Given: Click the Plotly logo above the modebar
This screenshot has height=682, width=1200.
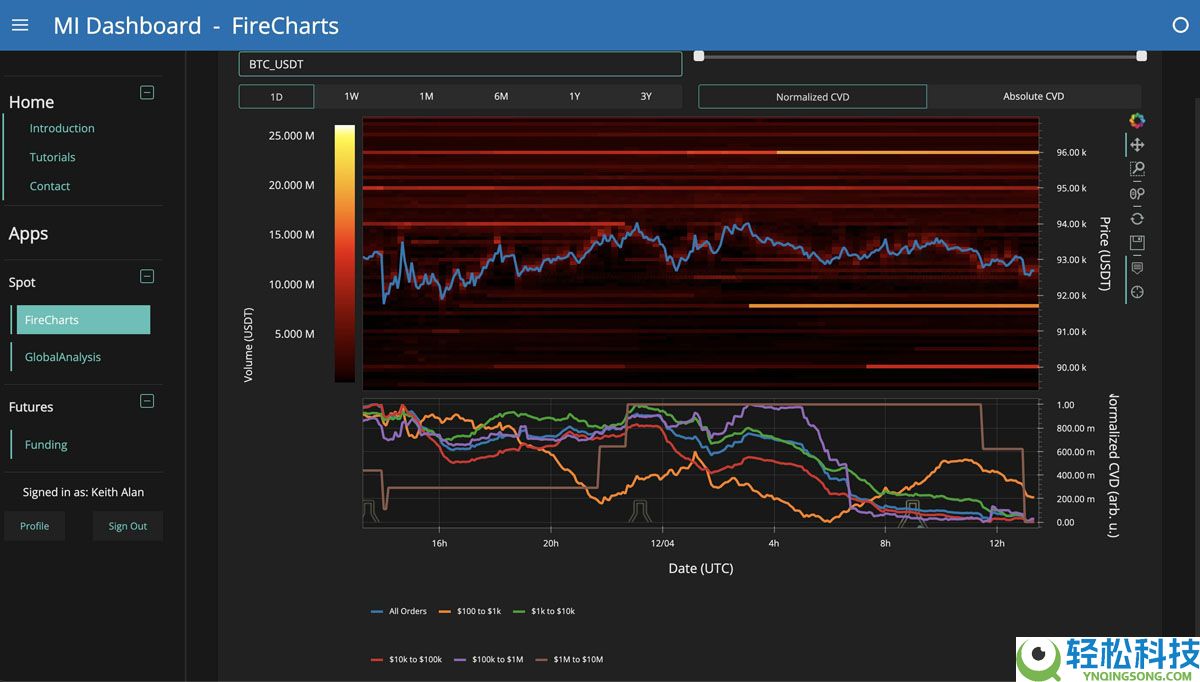Looking at the screenshot, I should 1137,120.
